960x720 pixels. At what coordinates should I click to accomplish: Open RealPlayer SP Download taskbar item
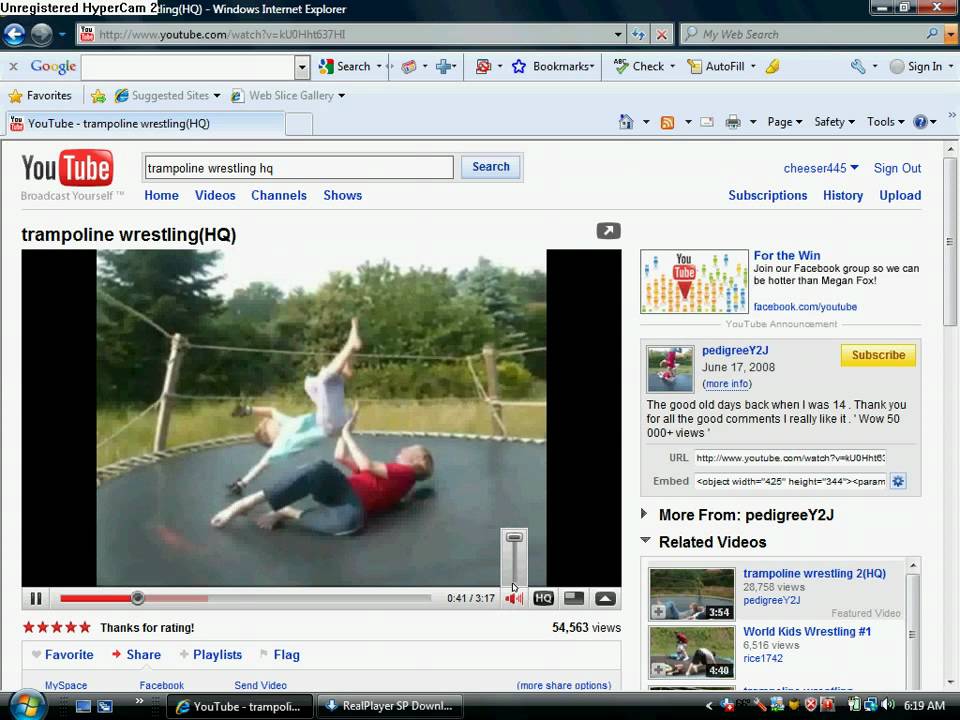coord(389,706)
